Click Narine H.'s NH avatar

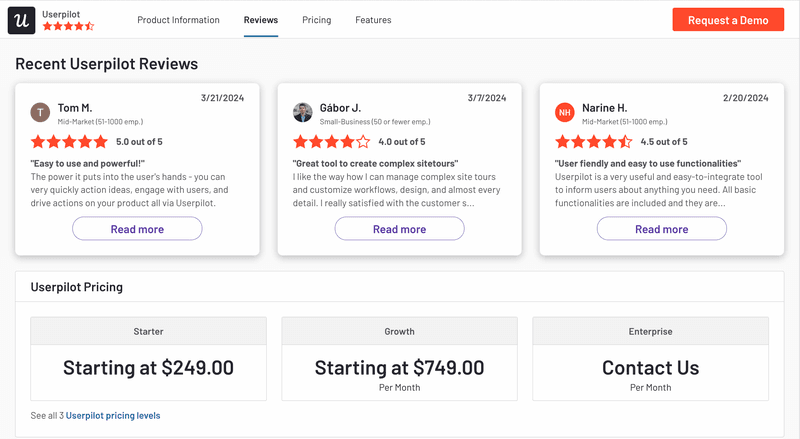565,112
